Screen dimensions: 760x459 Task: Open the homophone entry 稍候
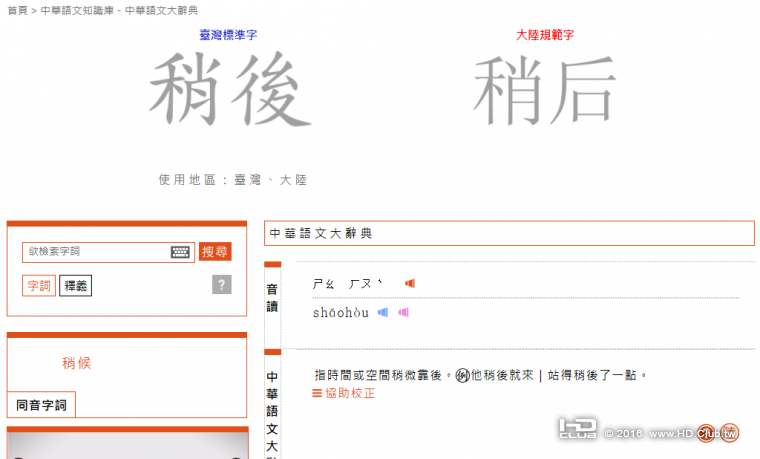pyautogui.click(x=77, y=363)
